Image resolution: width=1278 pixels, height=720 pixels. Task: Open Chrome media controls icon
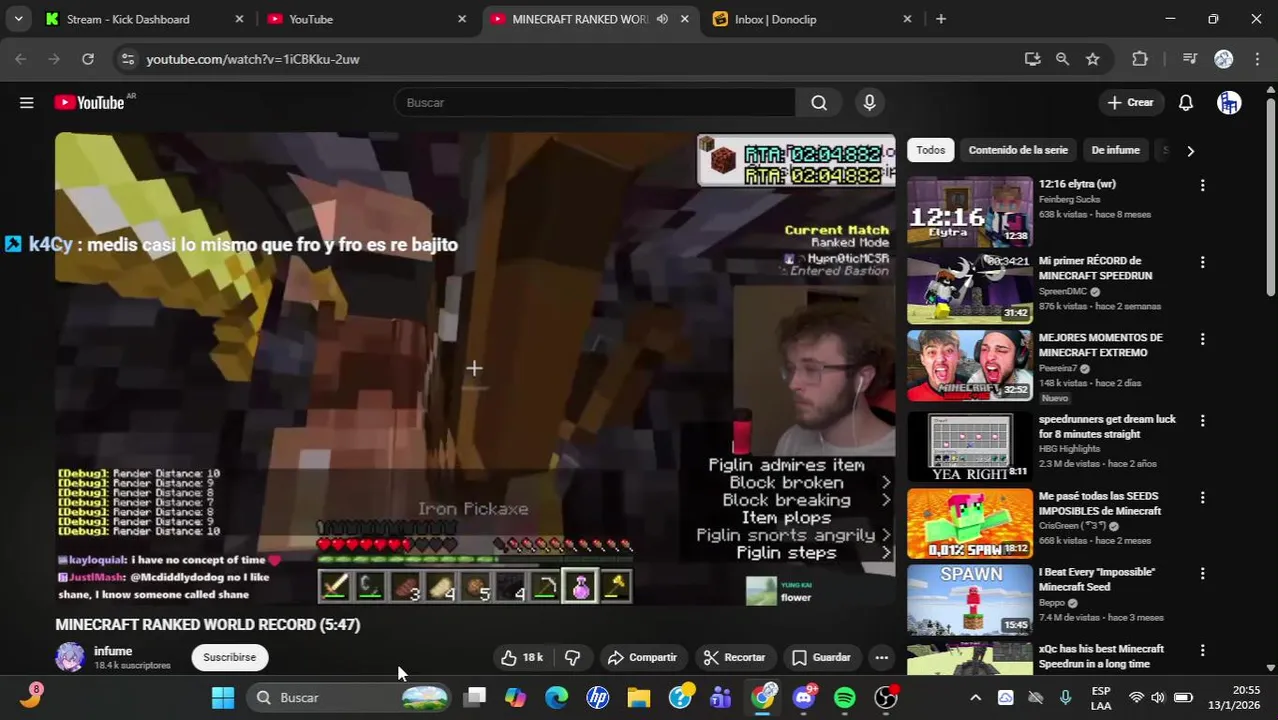(1189, 59)
